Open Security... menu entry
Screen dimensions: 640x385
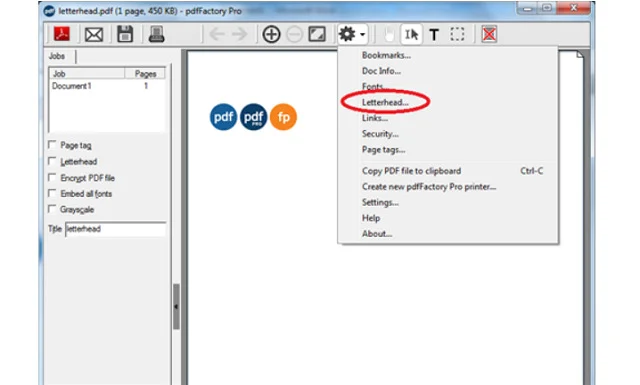(x=380, y=134)
